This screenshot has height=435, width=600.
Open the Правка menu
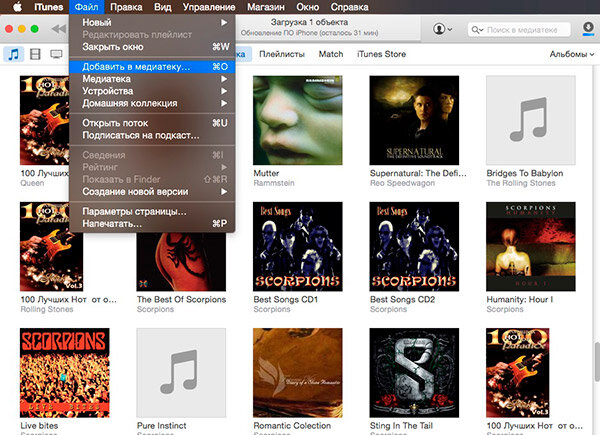pos(126,7)
